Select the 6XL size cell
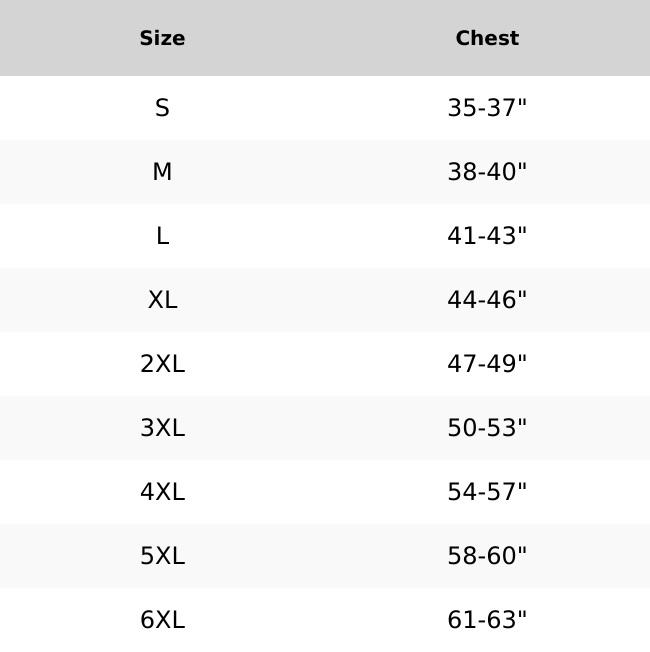The height and width of the screenshot is (652, 650). coord(162,620)
